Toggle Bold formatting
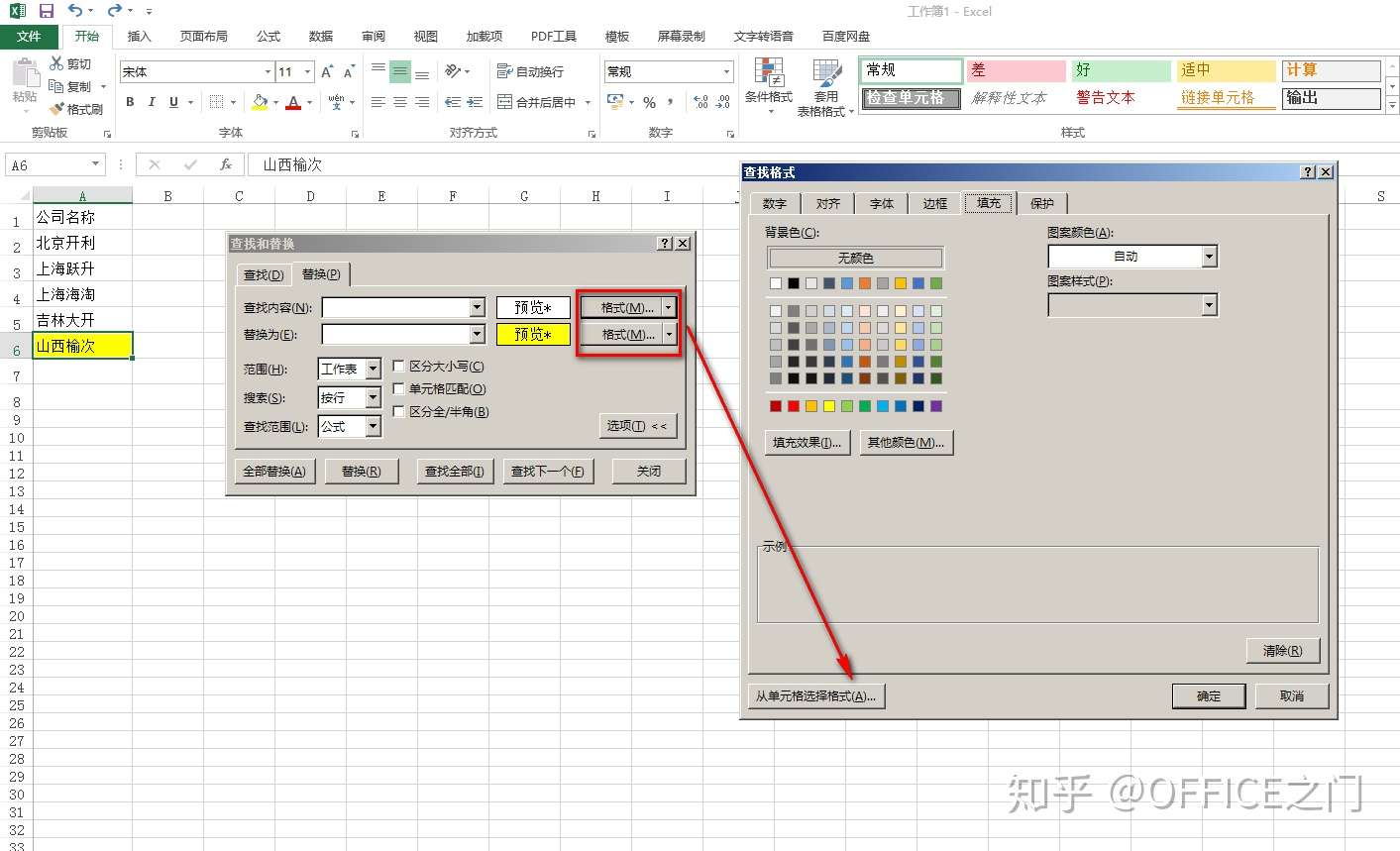 pos(130,102)
